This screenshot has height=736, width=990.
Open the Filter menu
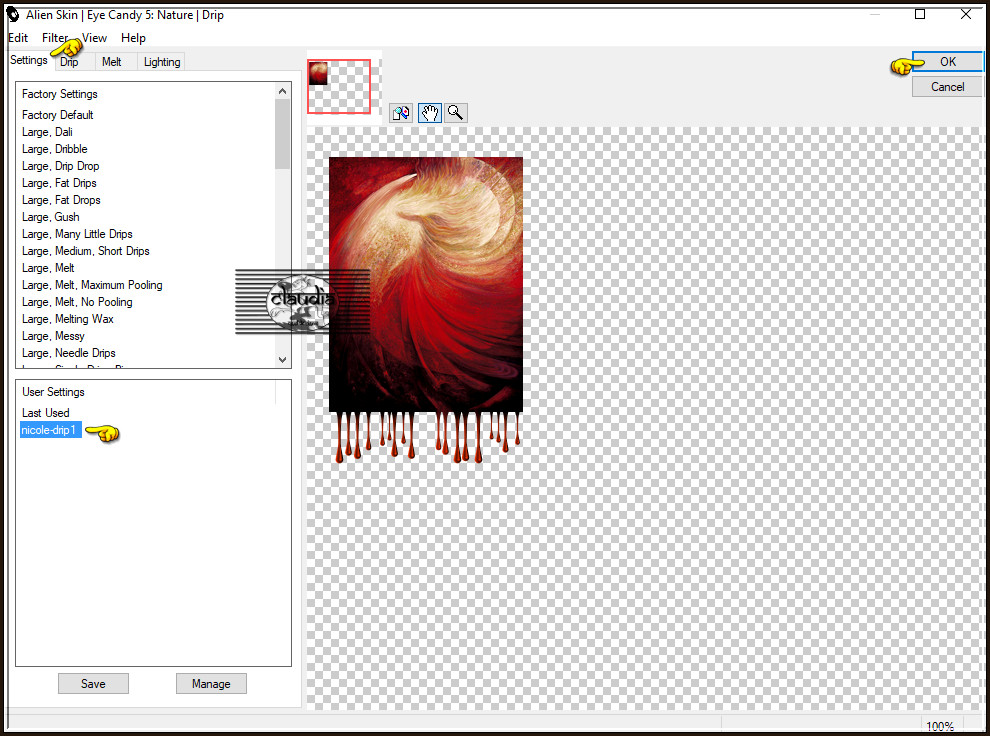(55, 38)
